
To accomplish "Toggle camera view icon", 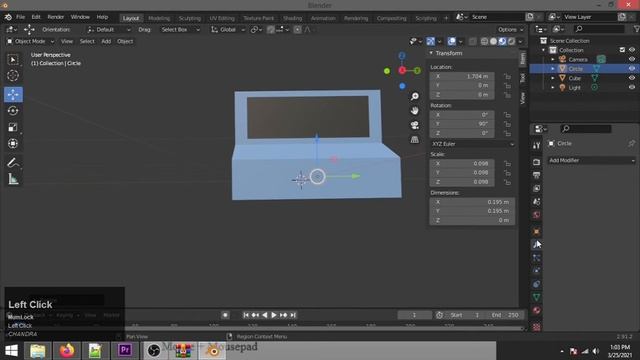I will click(415, 125).
